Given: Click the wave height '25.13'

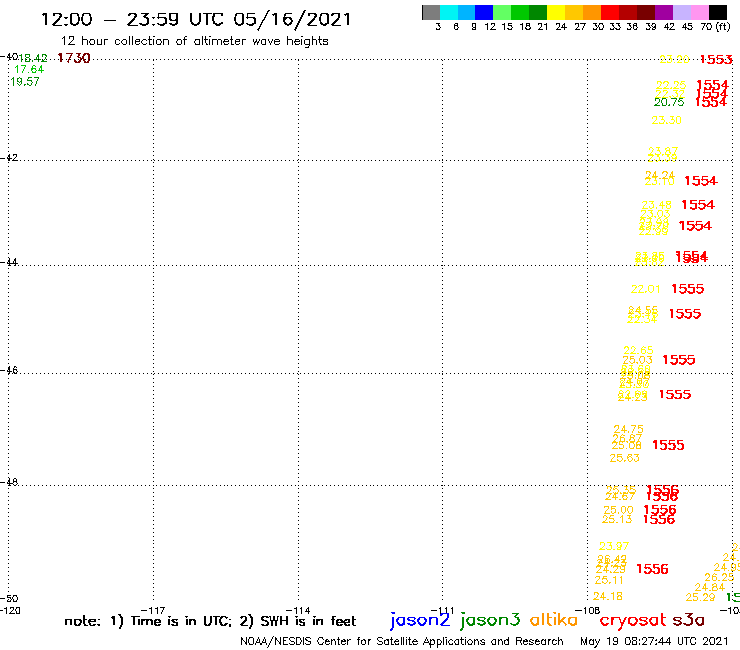Looking at the screenshot, I should pos(617,519).
